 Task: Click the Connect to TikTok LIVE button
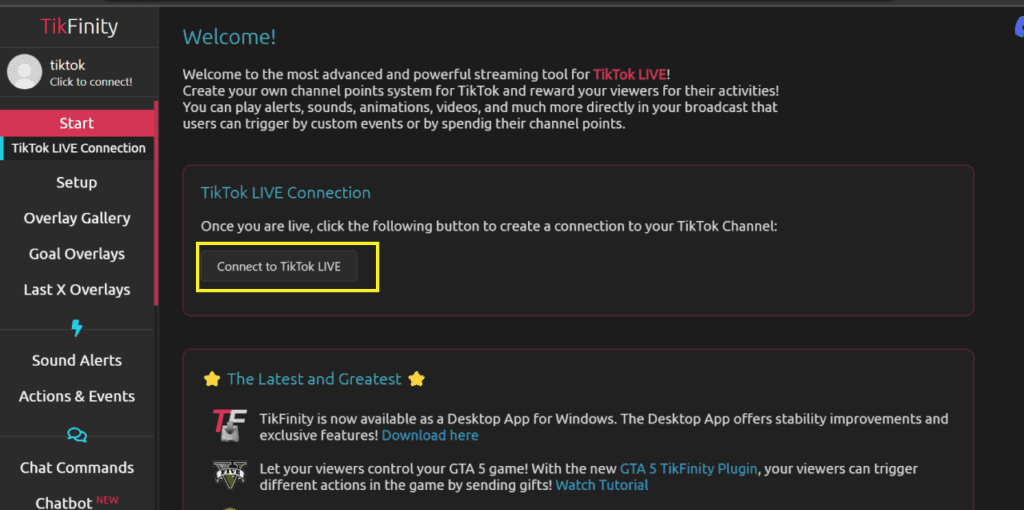pyautogui.click(x=279, y=266)
